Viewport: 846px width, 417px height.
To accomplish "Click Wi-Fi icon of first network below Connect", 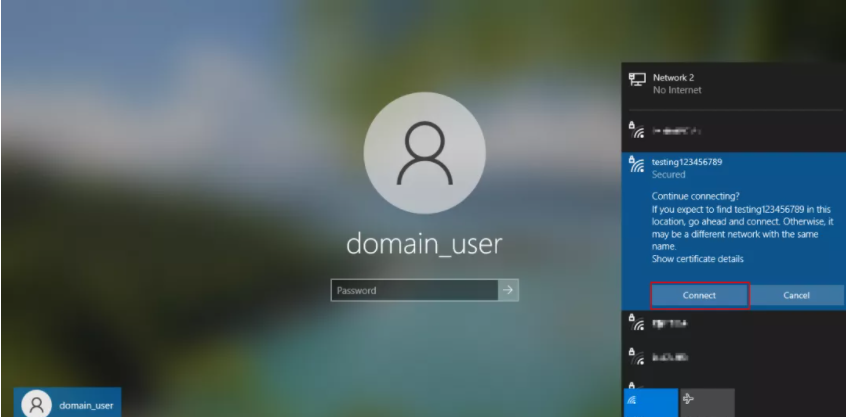I will 636,324.
